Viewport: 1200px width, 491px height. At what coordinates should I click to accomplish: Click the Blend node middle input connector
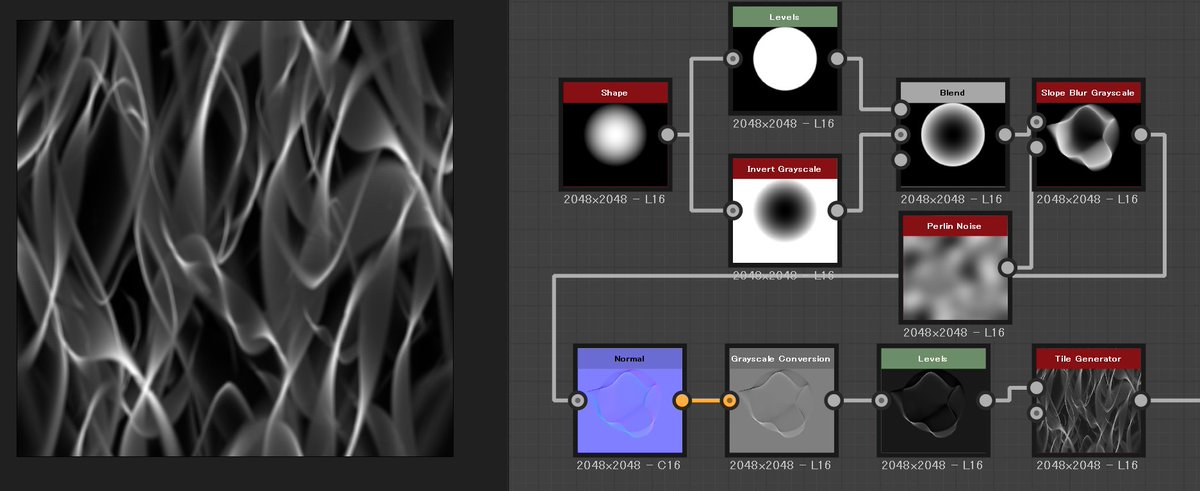(900, 134)
